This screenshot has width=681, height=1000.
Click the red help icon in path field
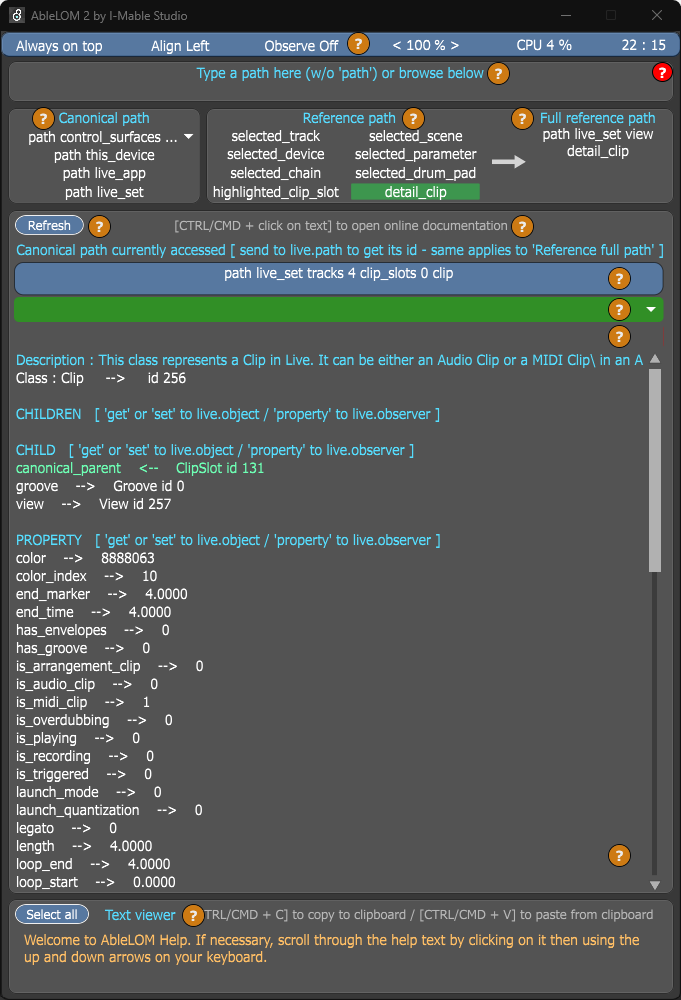(662, 73)
